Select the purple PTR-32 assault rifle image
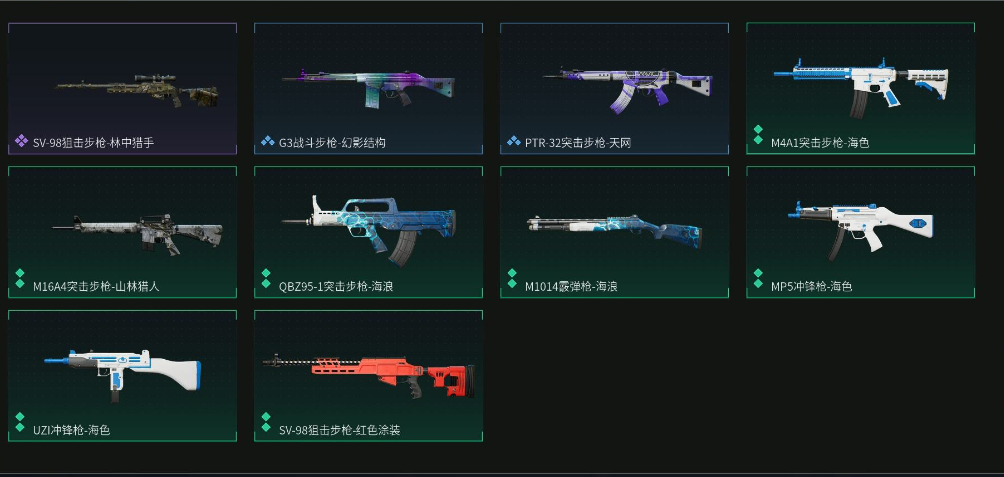 coord(628,89)
